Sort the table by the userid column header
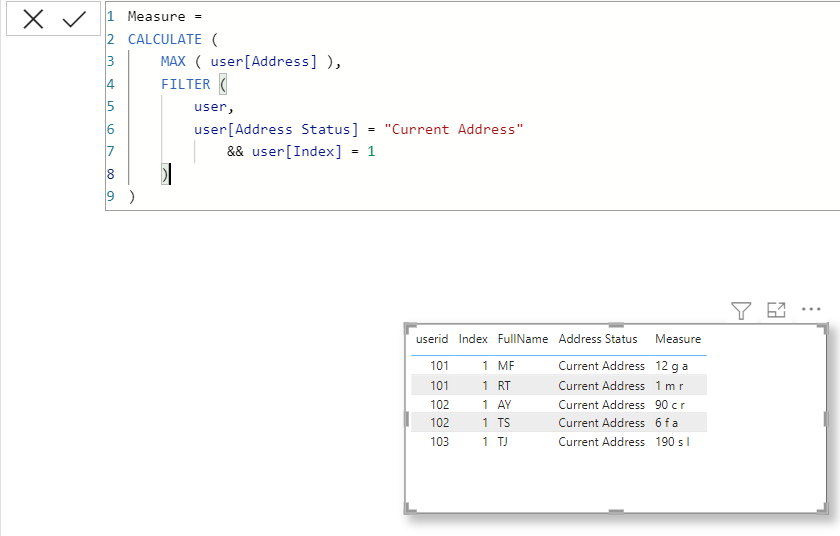The height and width of the screenshot is (536, 840). pyautogui.click(x=432, y=339)
